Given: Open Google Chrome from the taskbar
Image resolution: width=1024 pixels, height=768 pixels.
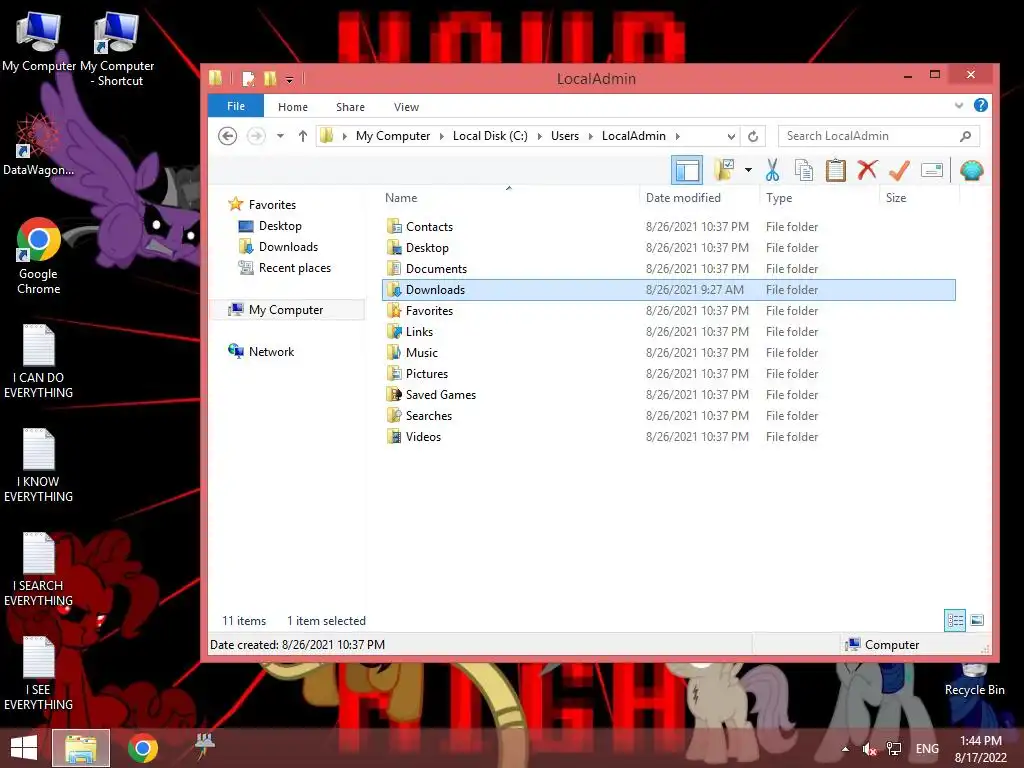Looking at the screenshot, I should click(142, 748).
